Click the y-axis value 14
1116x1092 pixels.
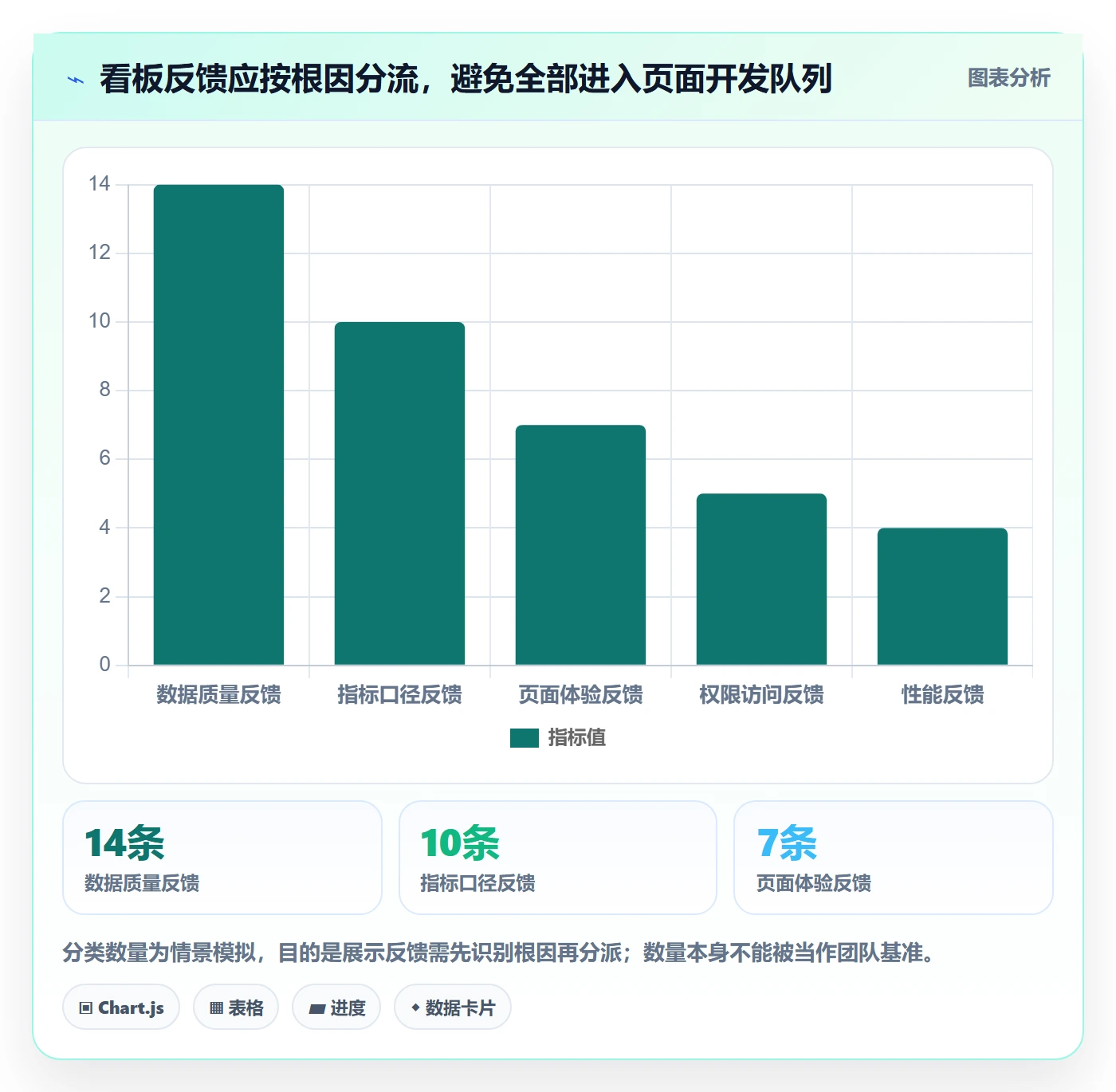tap(100, 184)
